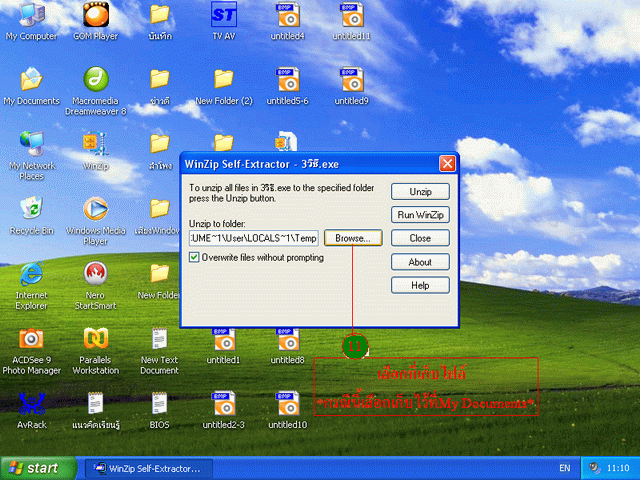
Task: Click the Help button
Action: pyautogui.click(x=420, y=285)
